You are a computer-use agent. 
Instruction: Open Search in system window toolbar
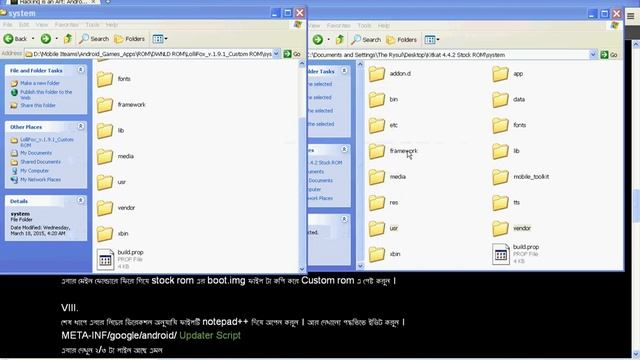[94, 39]
